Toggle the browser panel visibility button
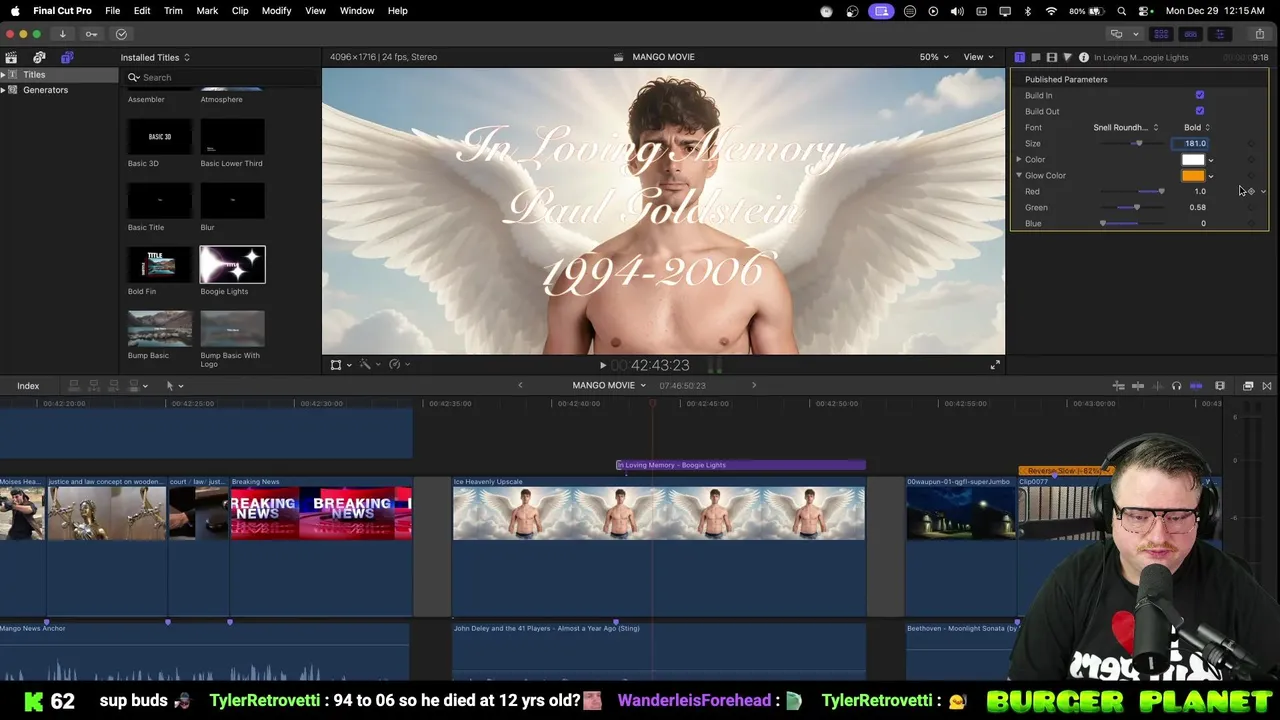 (x=1161, y=34)
